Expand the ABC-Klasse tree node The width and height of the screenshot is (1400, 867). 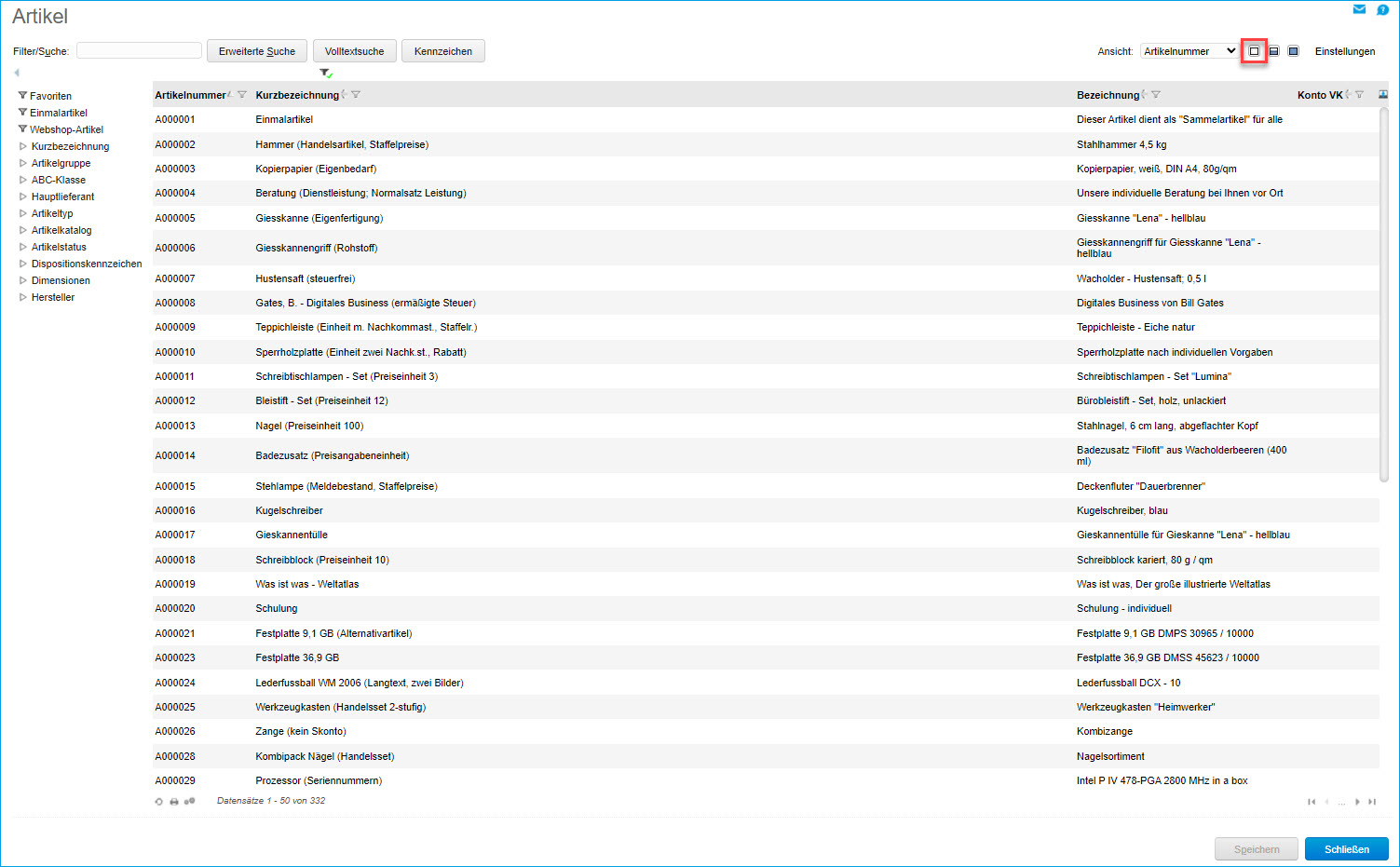pyautogui.click(x=23, y=180)
